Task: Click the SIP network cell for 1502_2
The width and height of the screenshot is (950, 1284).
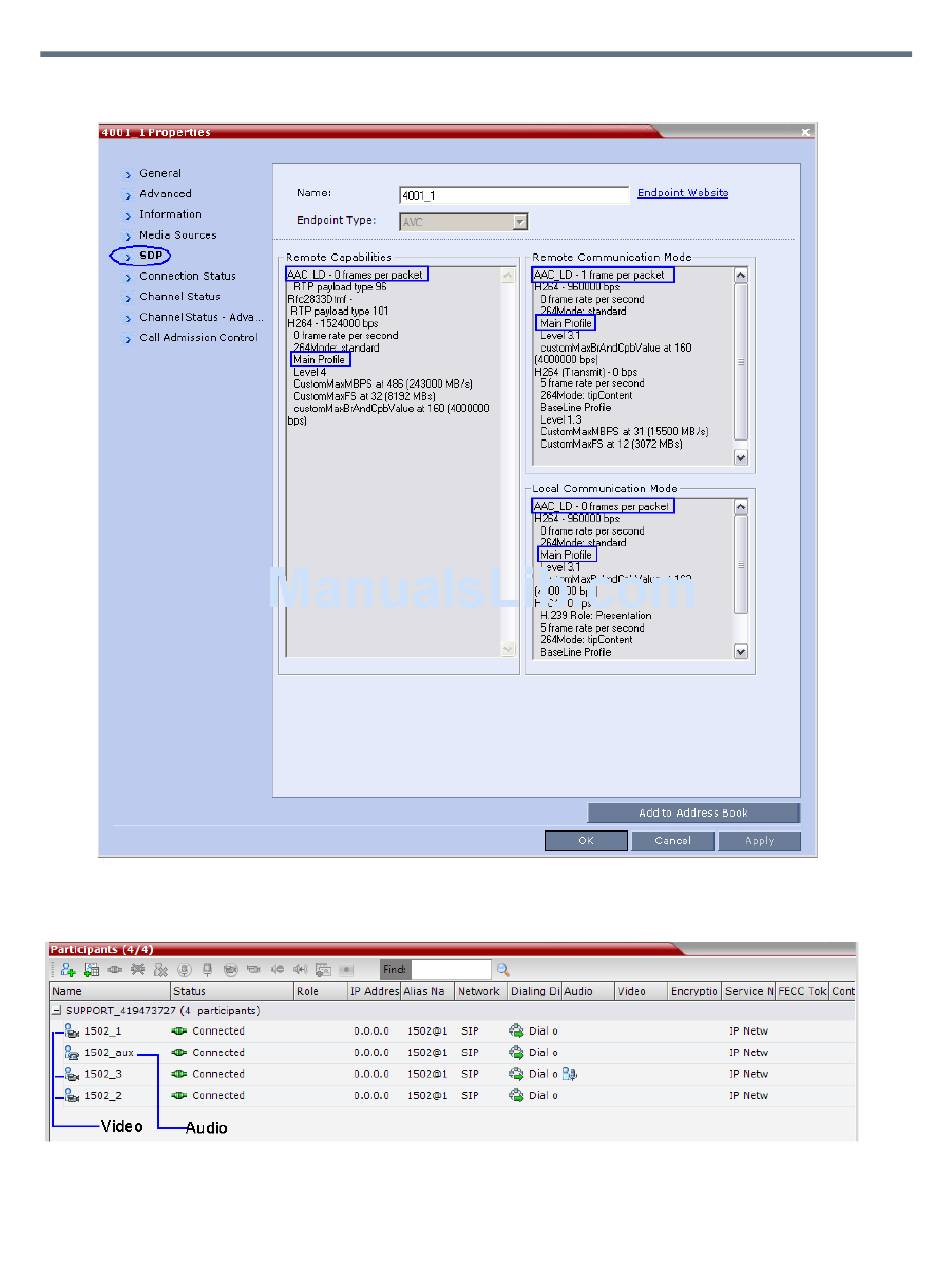Action: point(470,1096)
